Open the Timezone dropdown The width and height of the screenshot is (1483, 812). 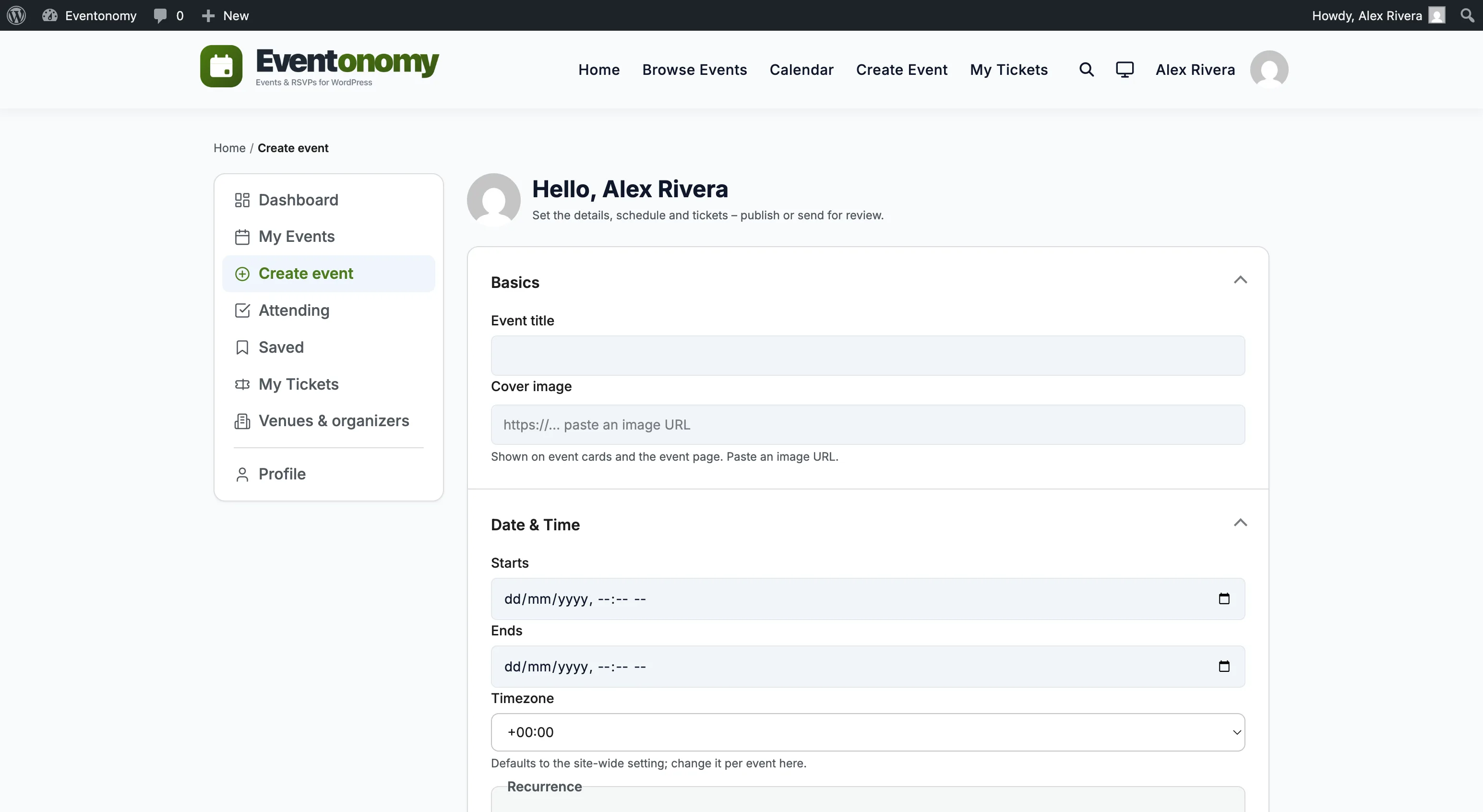[x=868, y=732]
